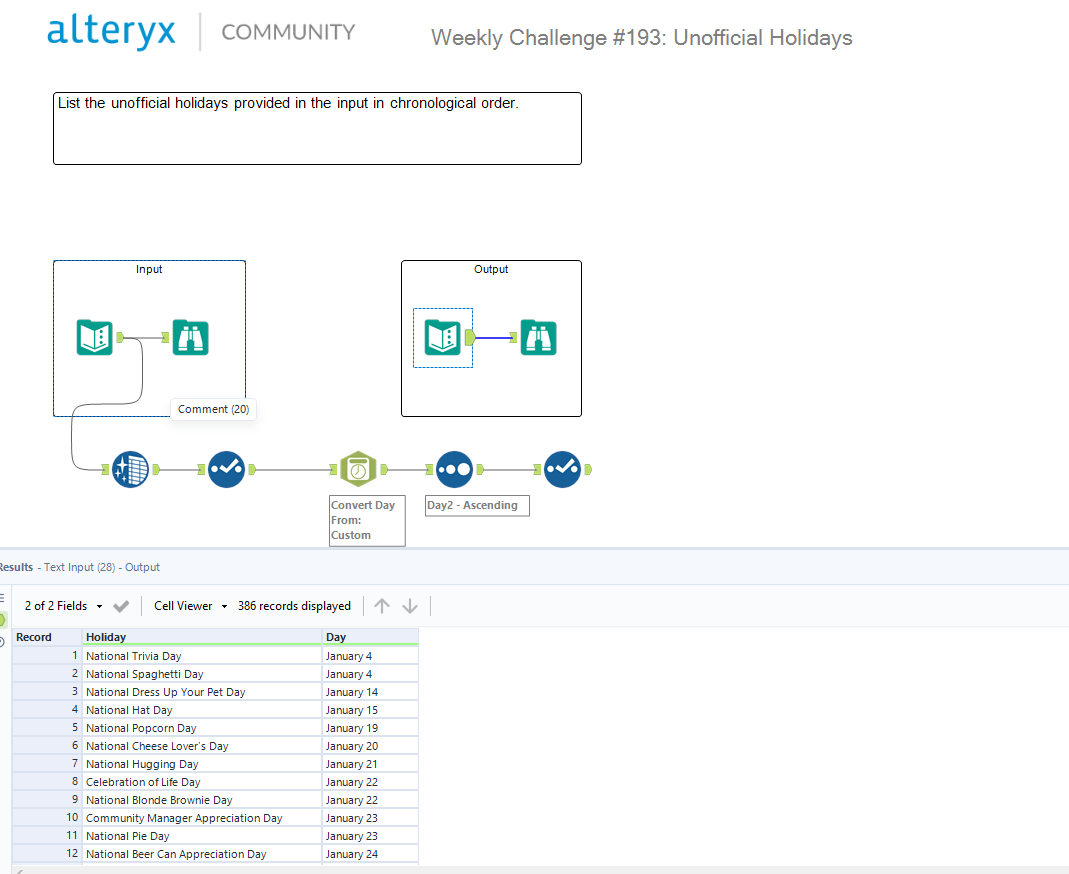
Task: Click inside the instructions comment text box
Action: [316, 127]
